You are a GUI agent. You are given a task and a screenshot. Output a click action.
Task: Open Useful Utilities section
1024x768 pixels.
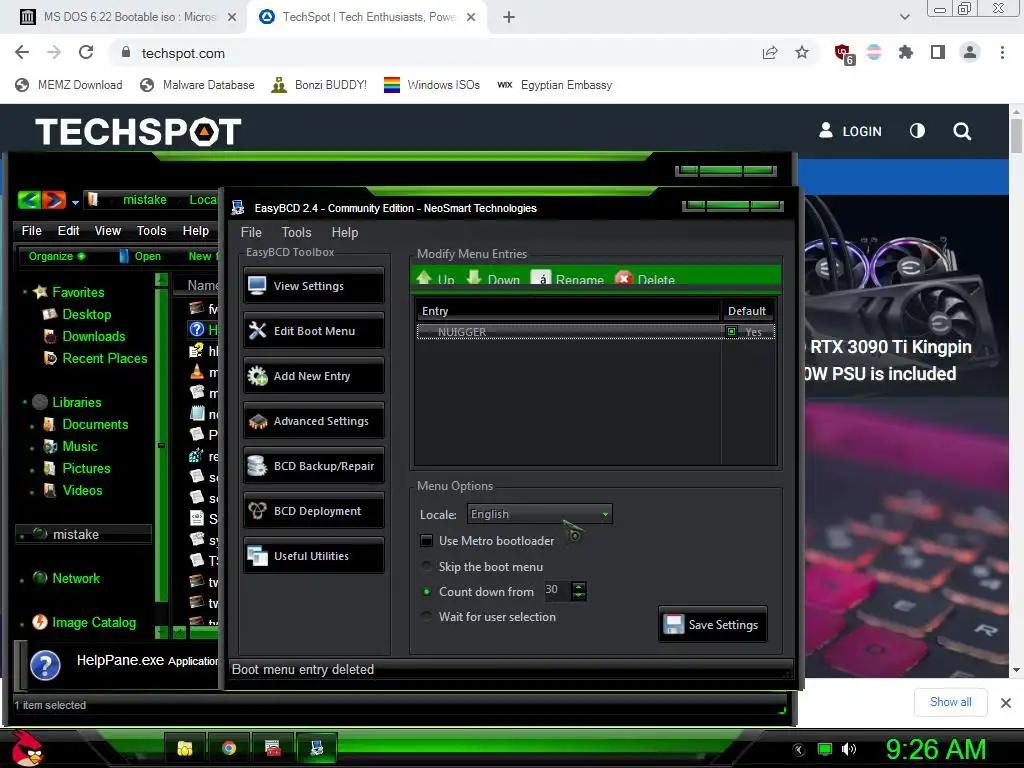(x=313, y=556)
